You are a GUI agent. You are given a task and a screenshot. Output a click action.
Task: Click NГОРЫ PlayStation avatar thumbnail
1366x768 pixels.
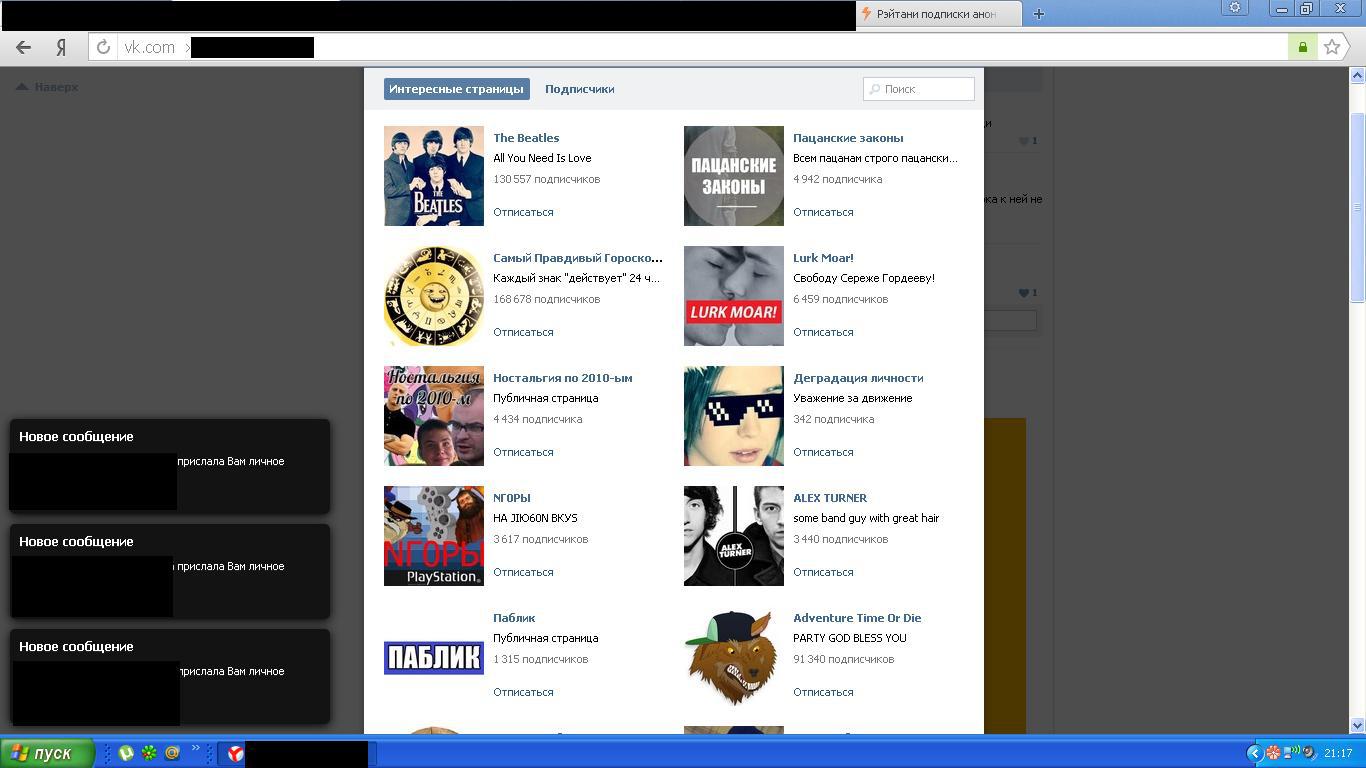pos(434,536)
